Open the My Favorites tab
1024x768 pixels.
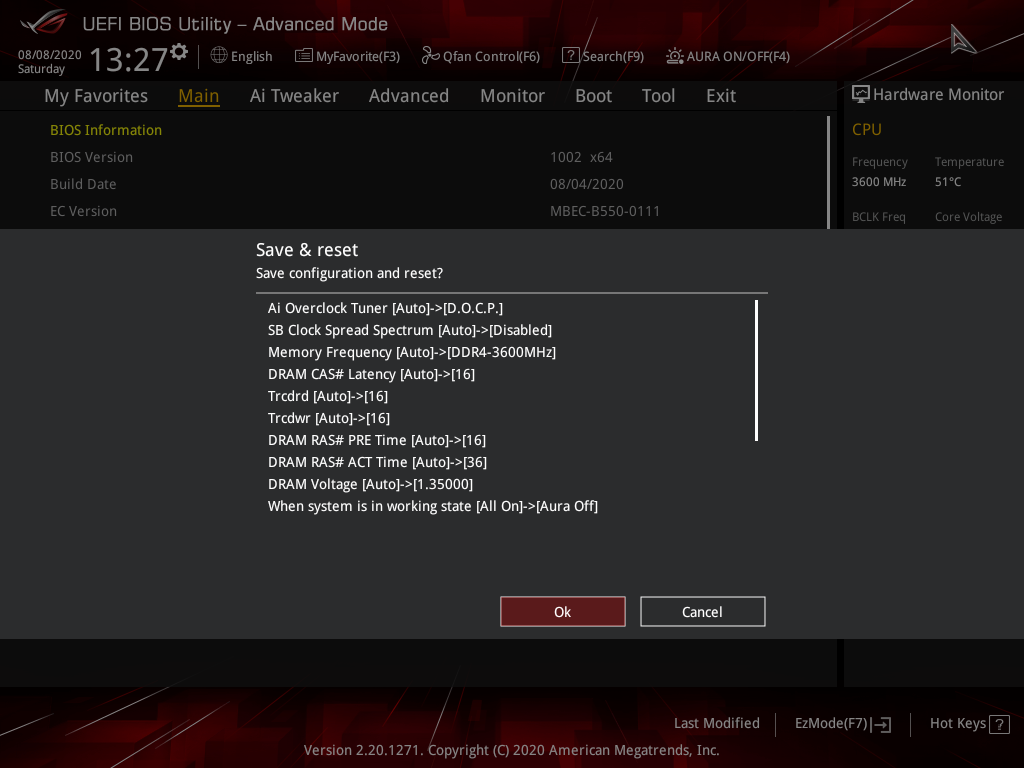tap(96, 96)
